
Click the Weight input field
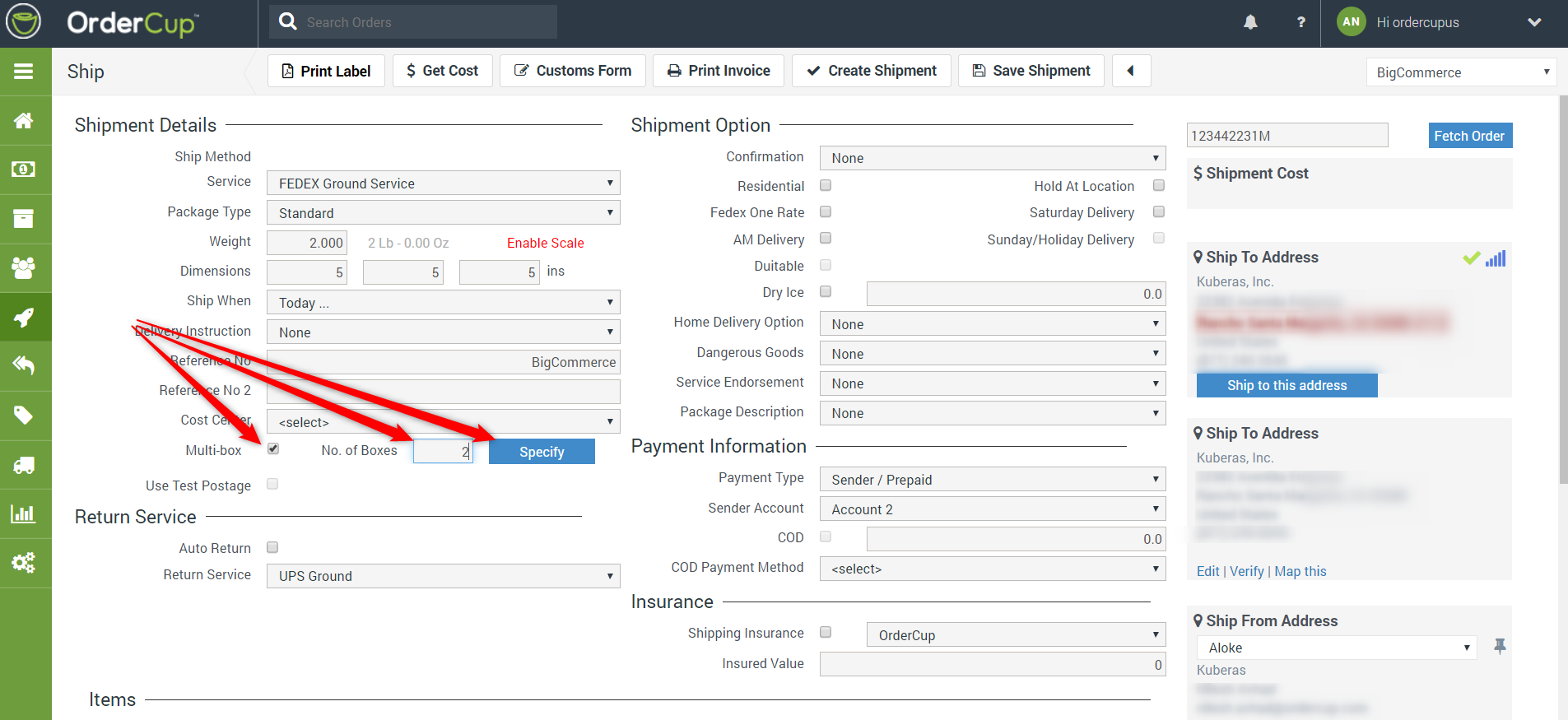(307, 243)
